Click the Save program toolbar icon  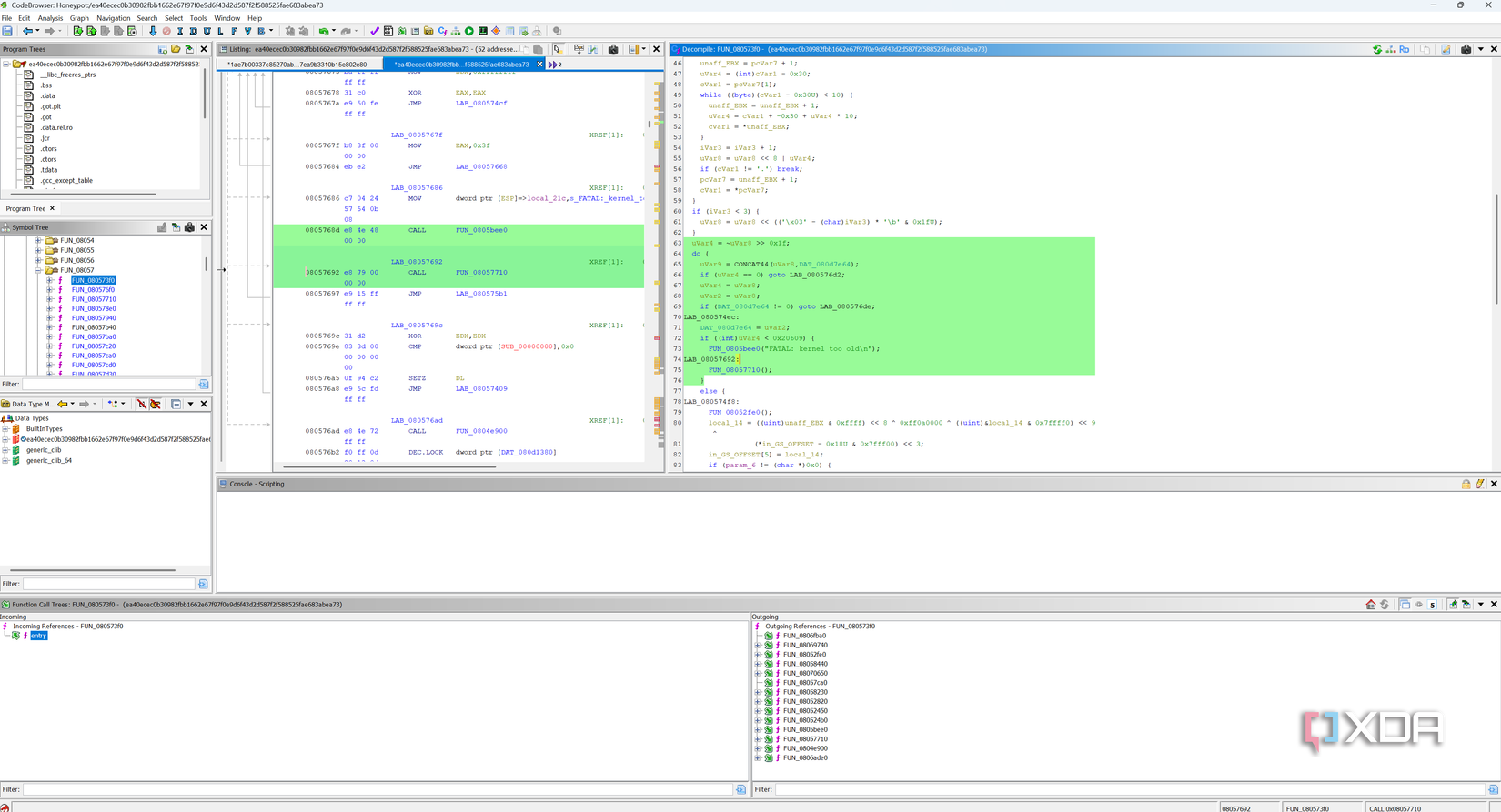(x=7, y=31)
